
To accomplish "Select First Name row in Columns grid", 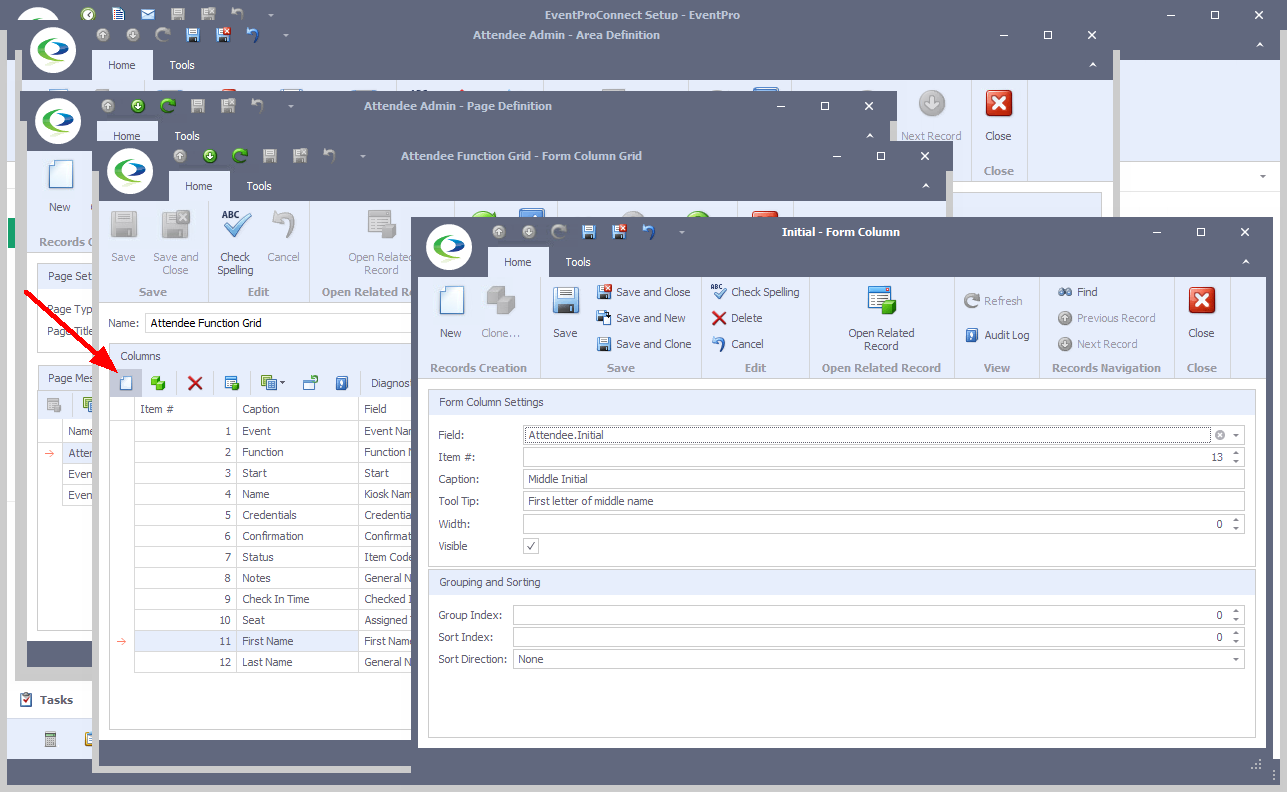I will pyautogui.click(x=272, y=641).
